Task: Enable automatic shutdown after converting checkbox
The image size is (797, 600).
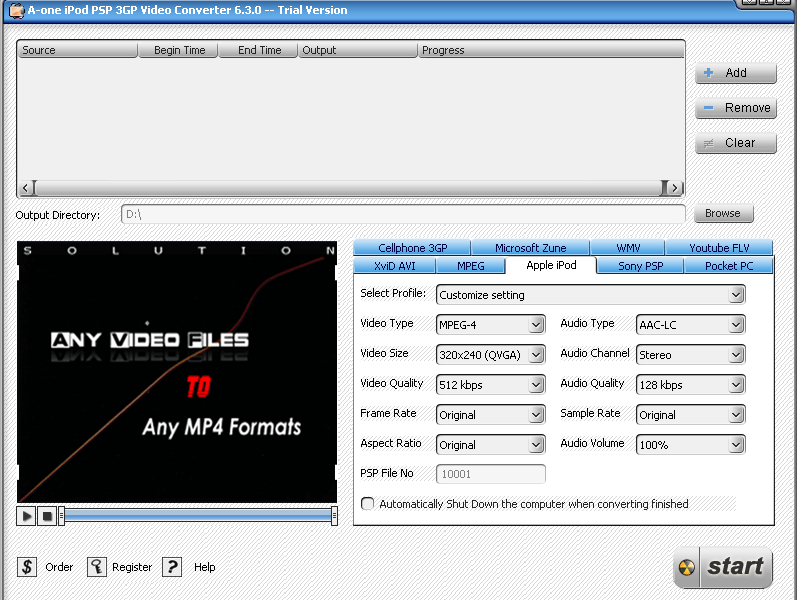Action: click(x=367, y=503)
